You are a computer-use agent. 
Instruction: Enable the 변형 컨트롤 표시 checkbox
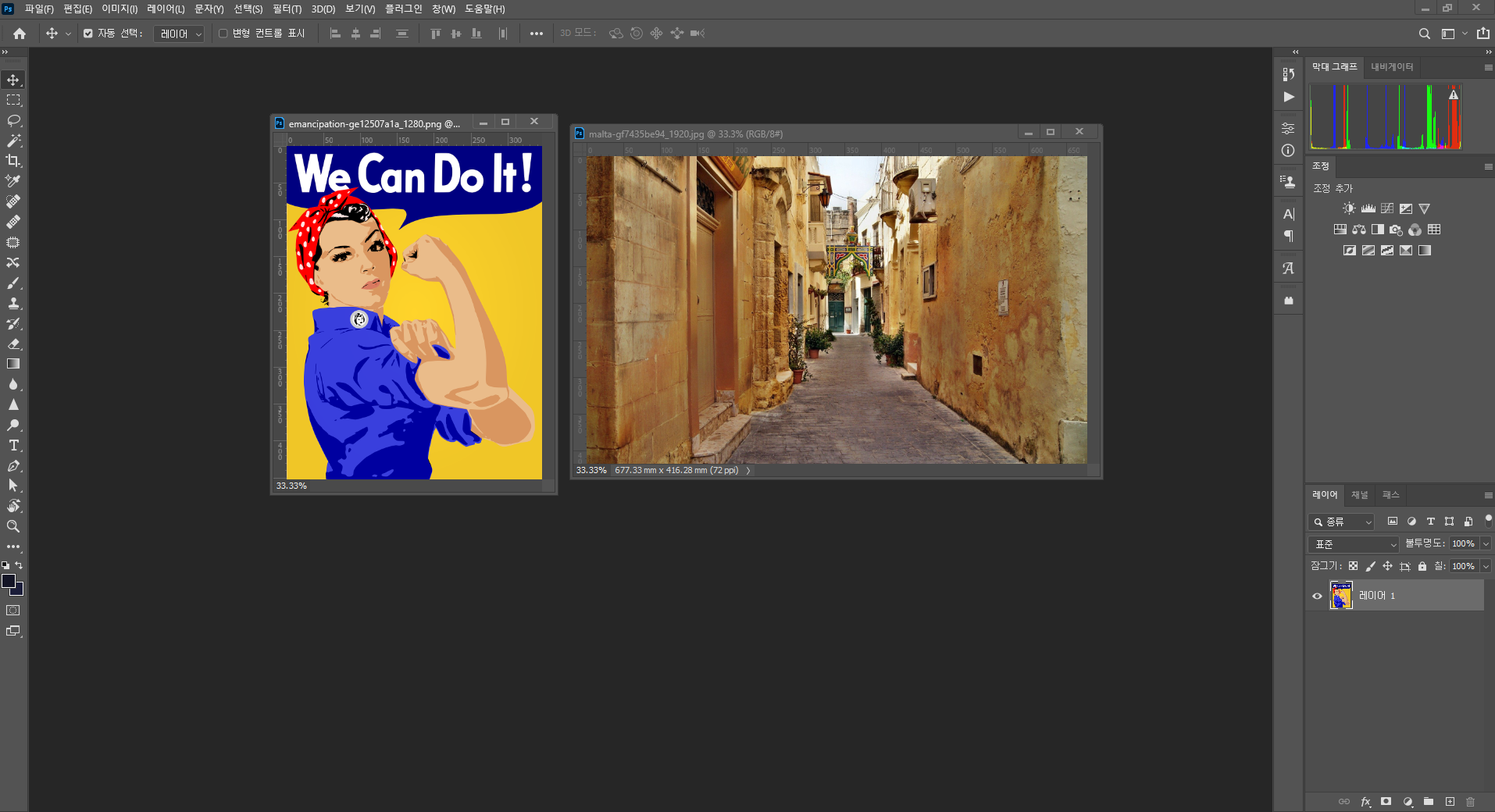coord(223,34)
